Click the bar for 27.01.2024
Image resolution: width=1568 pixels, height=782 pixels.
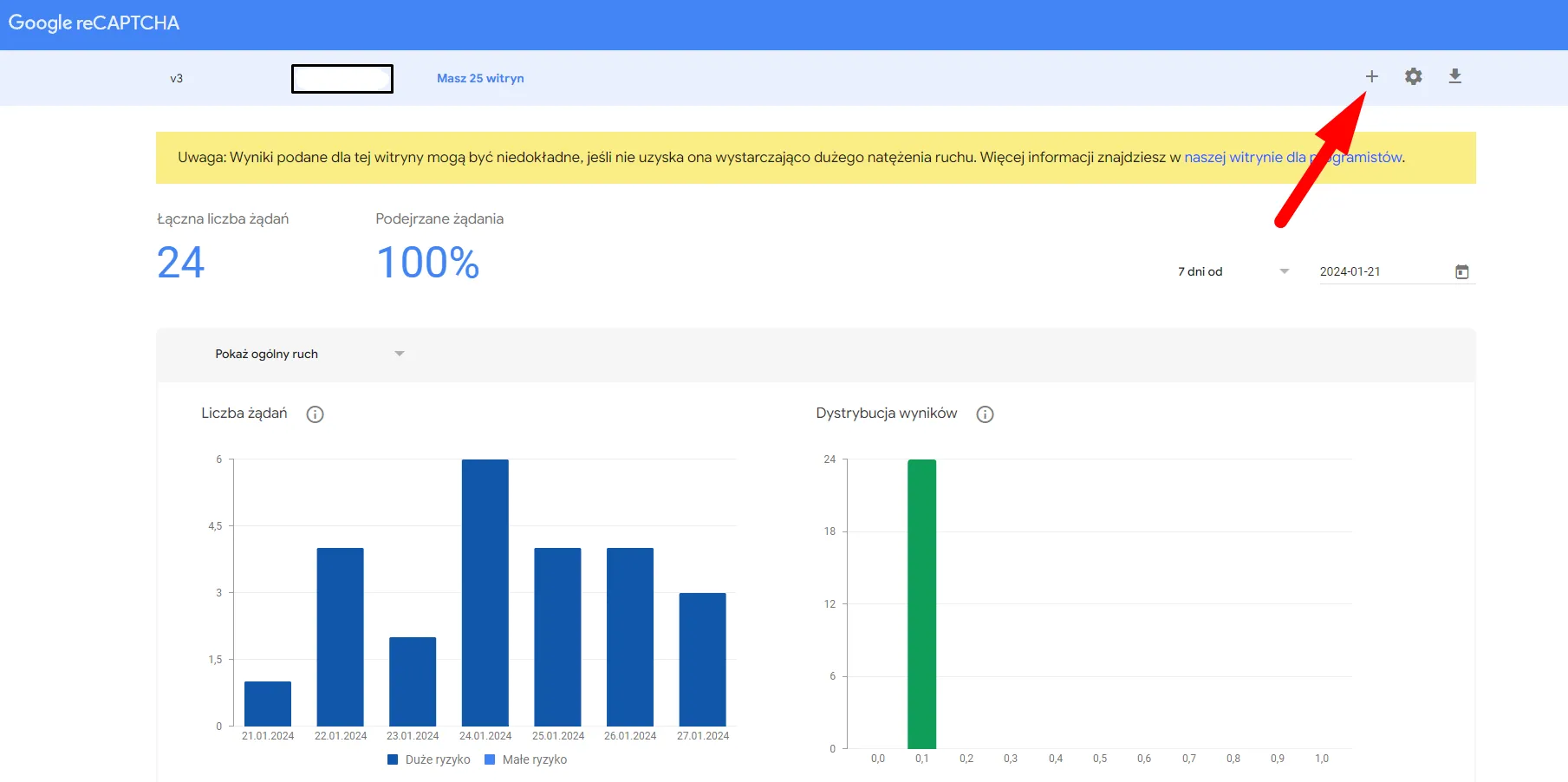coord(703,659)
